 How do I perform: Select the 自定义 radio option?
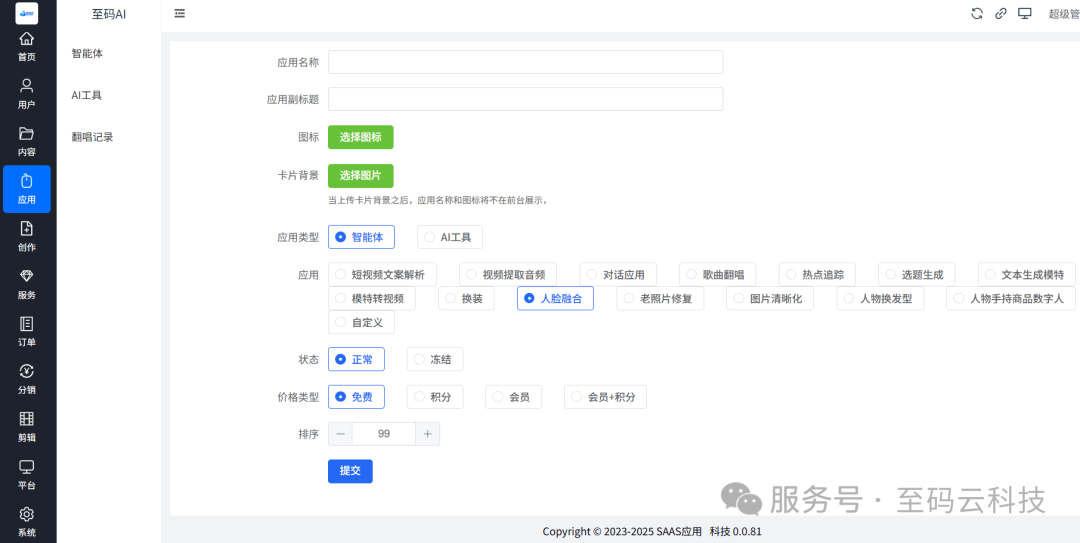[362, 322]
